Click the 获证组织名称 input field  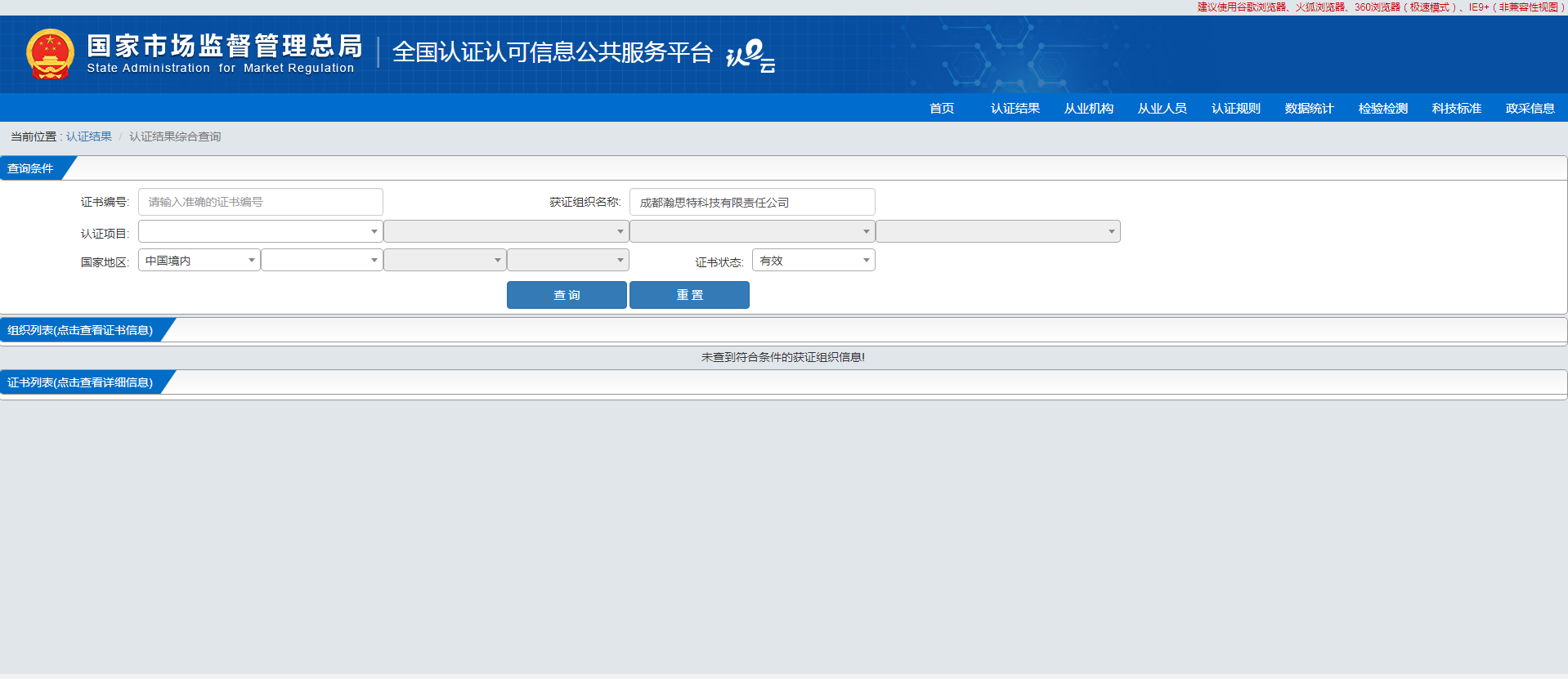pyautogui.click(x=752, y=202)
